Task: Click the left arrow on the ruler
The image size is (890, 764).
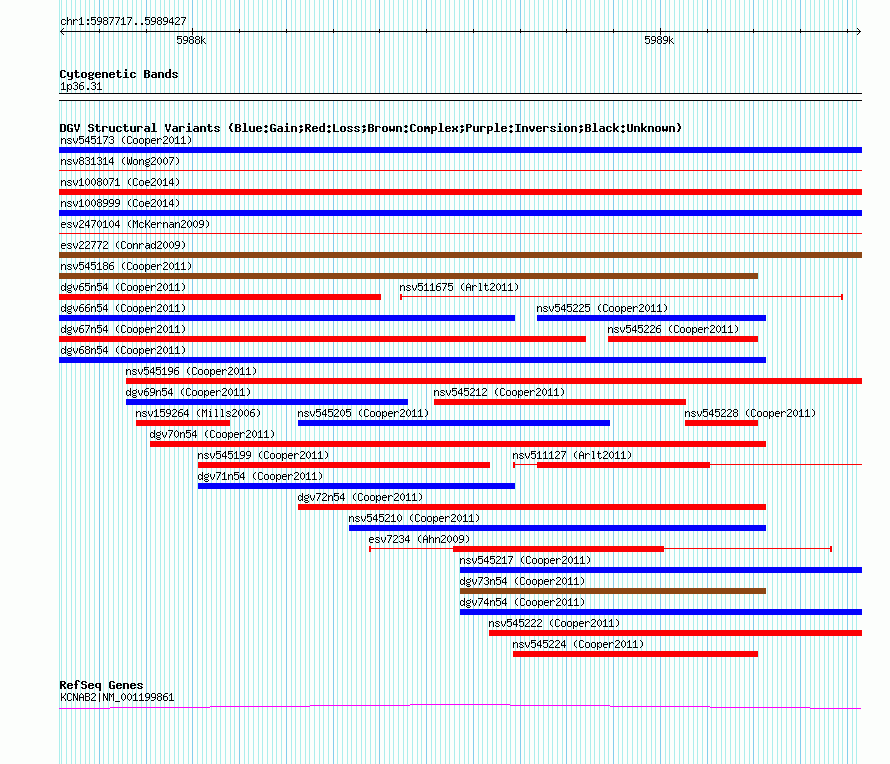Action: pyautogui.click(x=62, y=32)
